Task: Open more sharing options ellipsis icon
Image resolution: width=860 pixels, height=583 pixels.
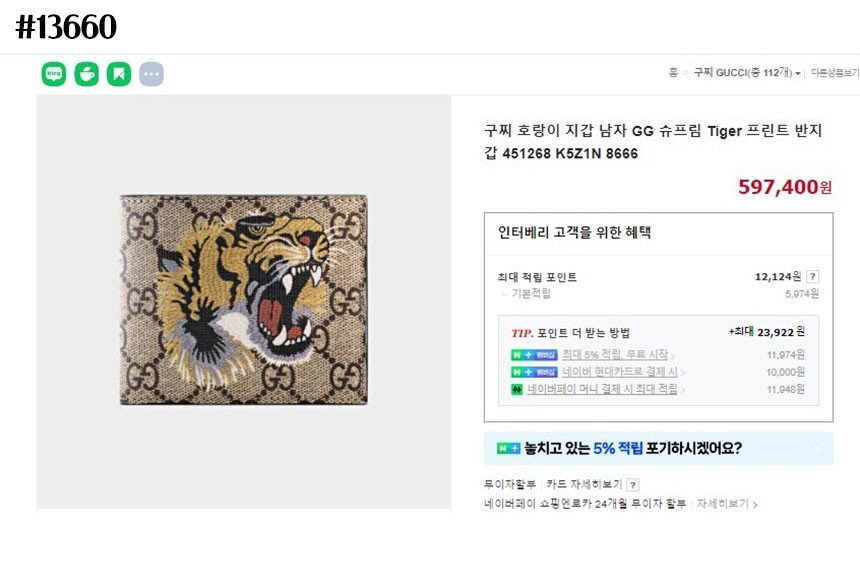Action: [151, 74]
